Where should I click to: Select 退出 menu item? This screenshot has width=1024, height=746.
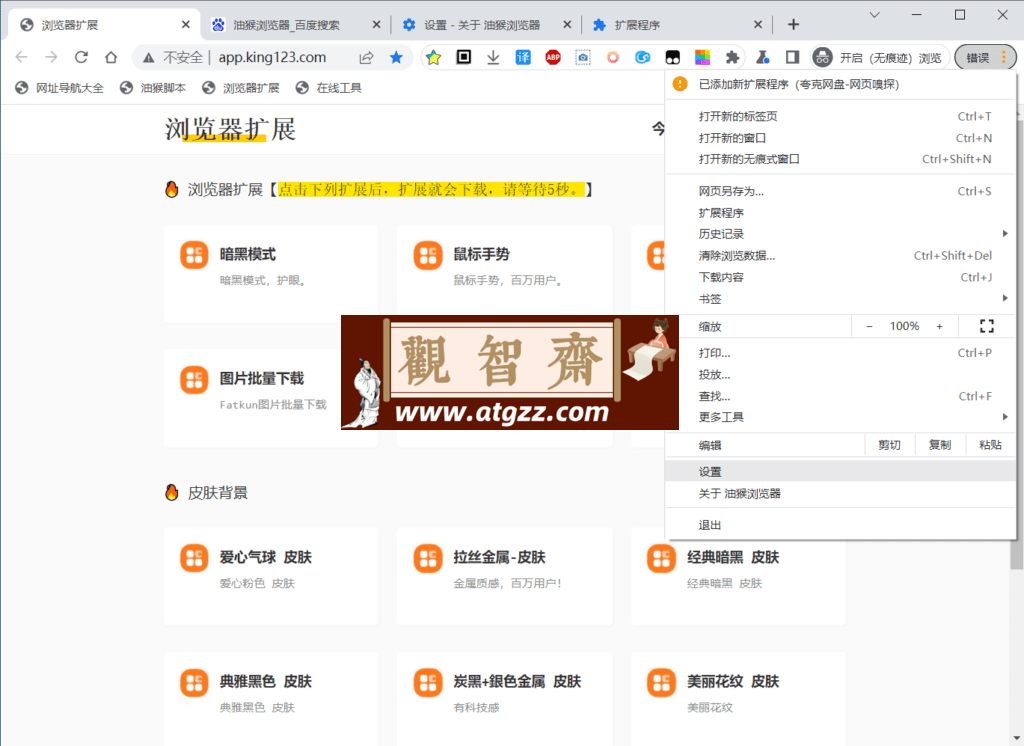[x=840, y=525]
